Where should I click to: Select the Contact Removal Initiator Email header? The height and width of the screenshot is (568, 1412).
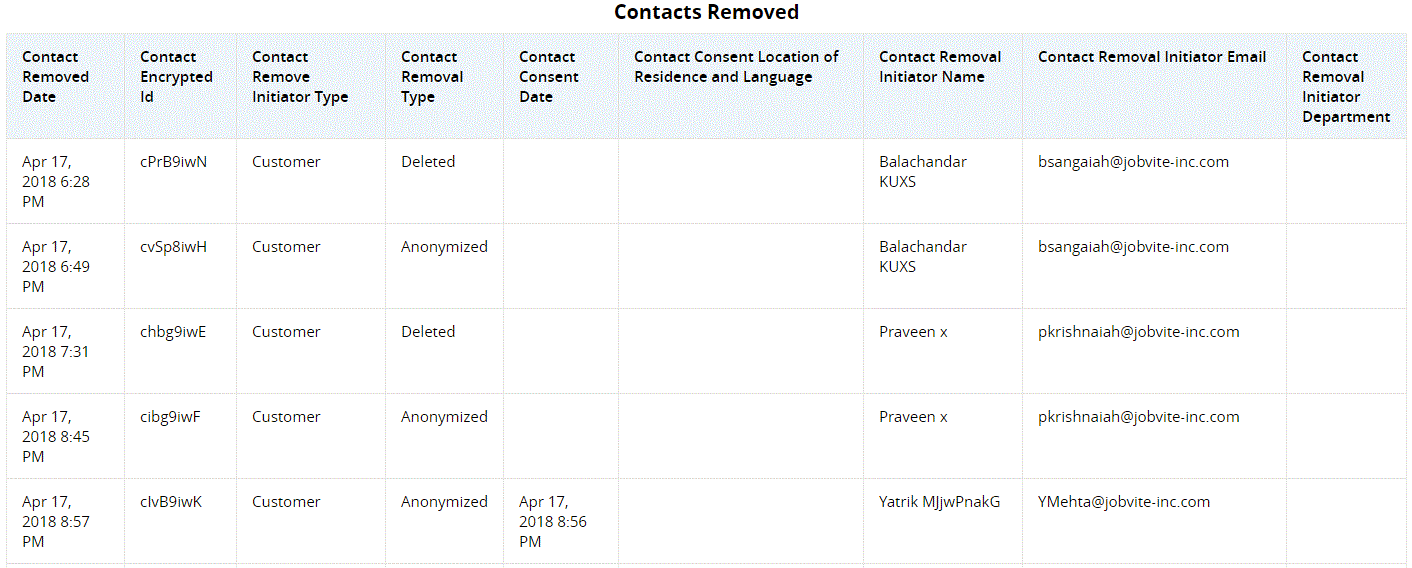tap(1152, 57)
